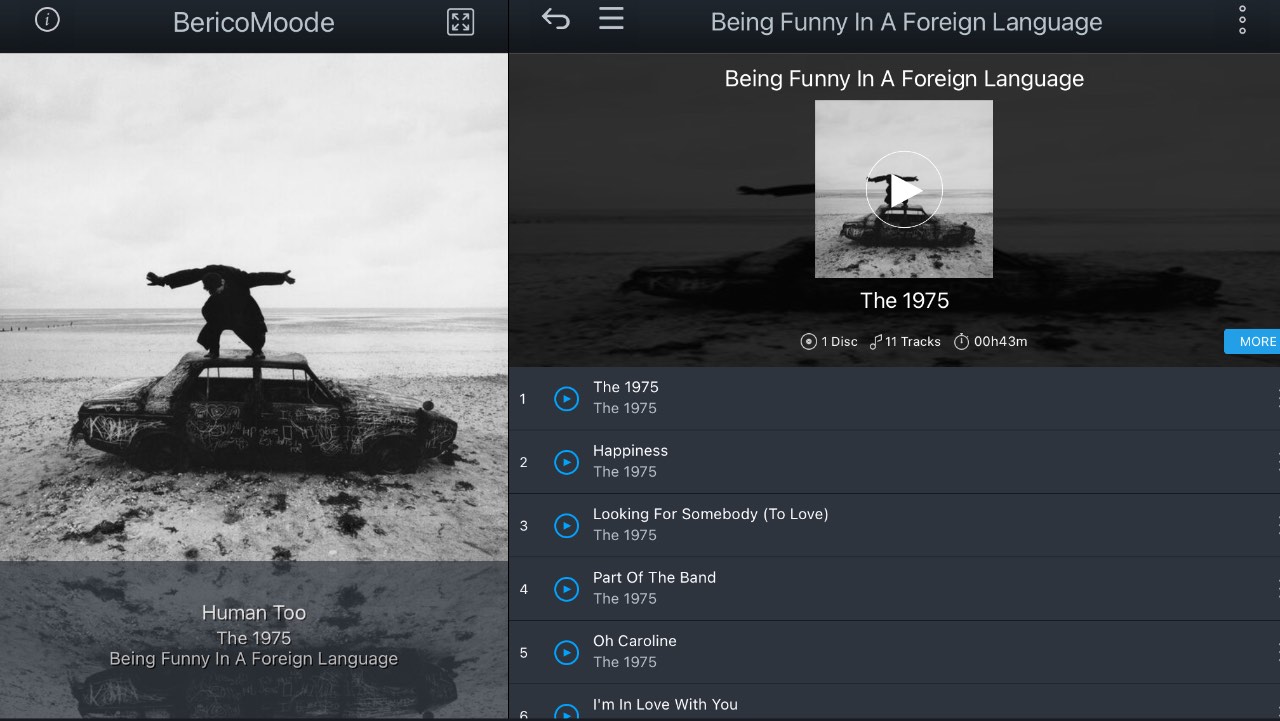Image resolution: width=1280 pixels, height=721 pixels.
Task: Play track 1 "The 1975"
Action: click(x=567, y=399)
